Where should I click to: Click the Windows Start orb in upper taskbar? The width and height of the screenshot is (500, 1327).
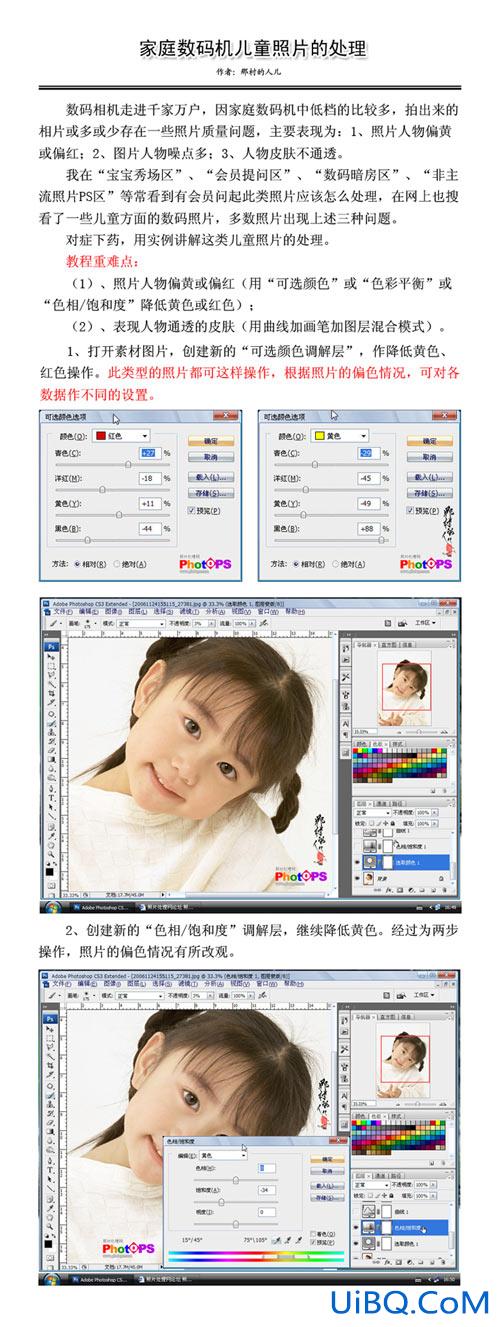point(52,907)
